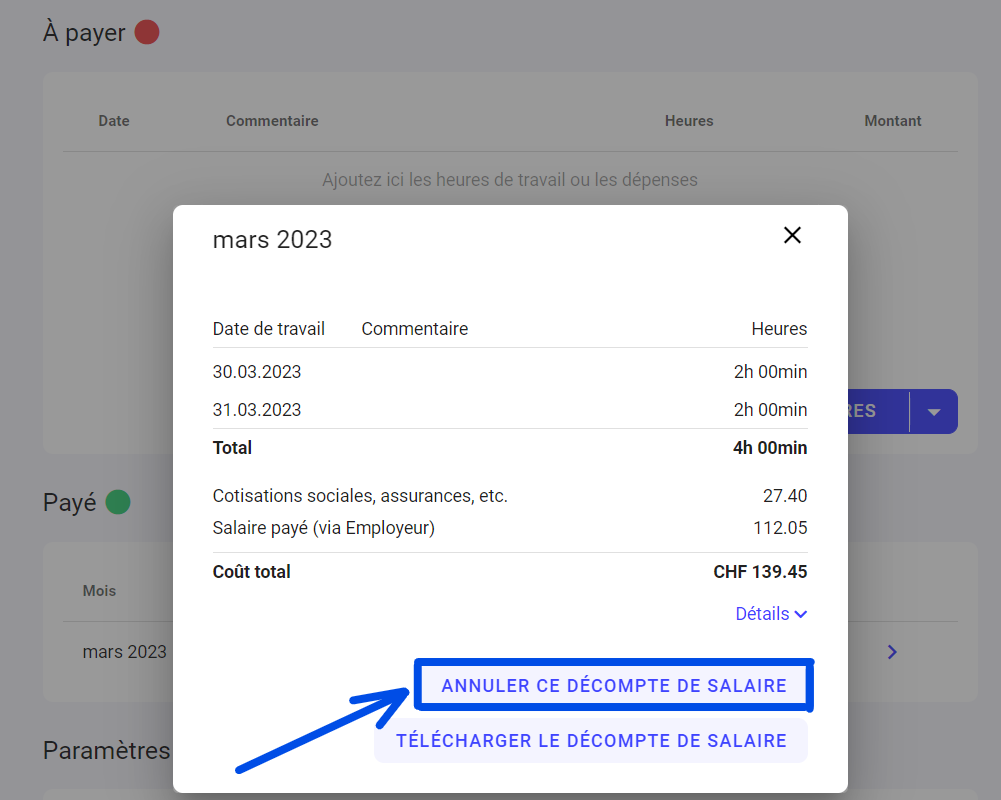Screen dimensions: 1001x800
Task: Click Annuler ce décompte de salaire
Action: pos(614,686)
